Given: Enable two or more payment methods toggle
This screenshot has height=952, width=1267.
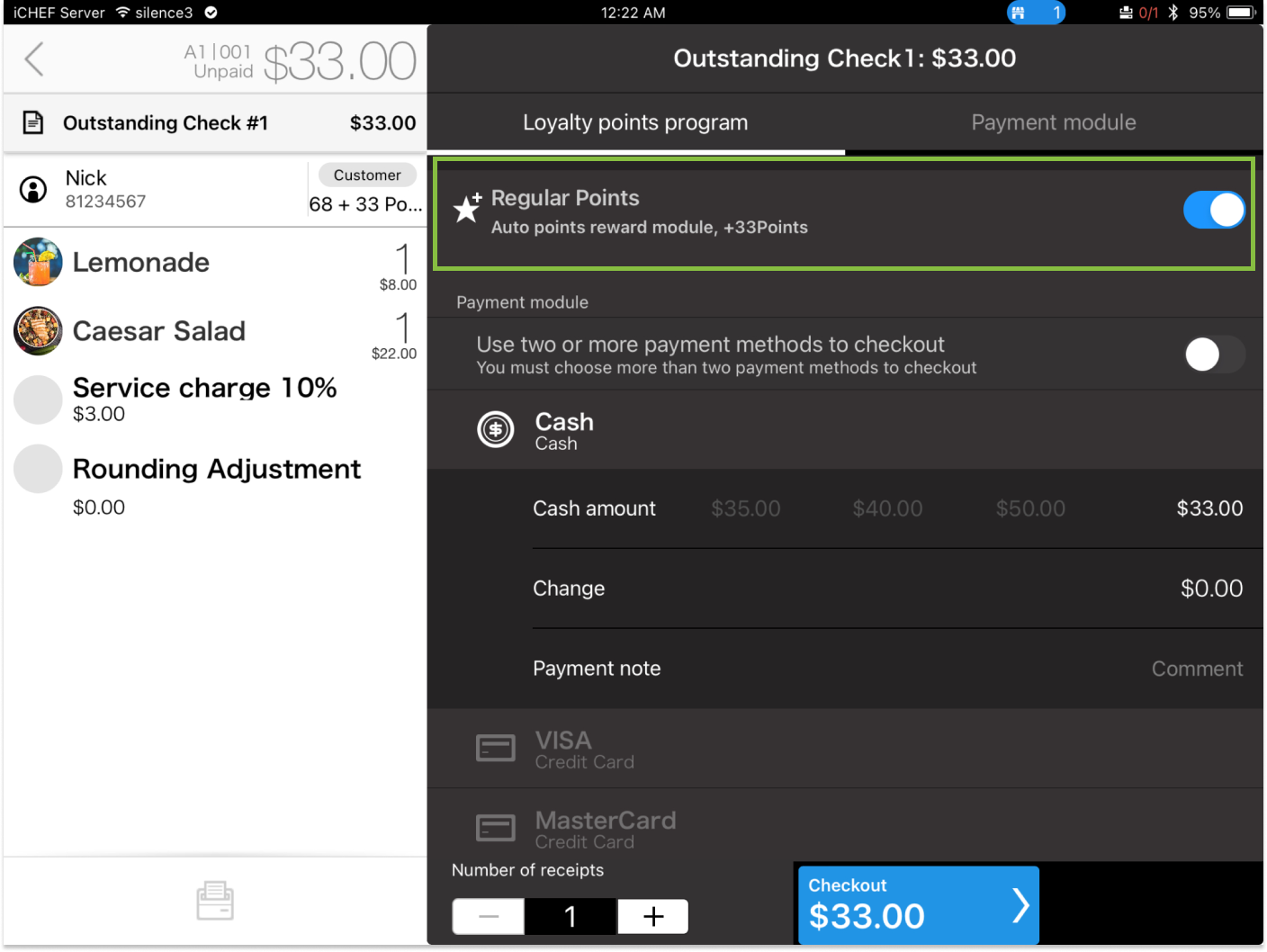Looking at the screenshot, I should point(1213,355).
